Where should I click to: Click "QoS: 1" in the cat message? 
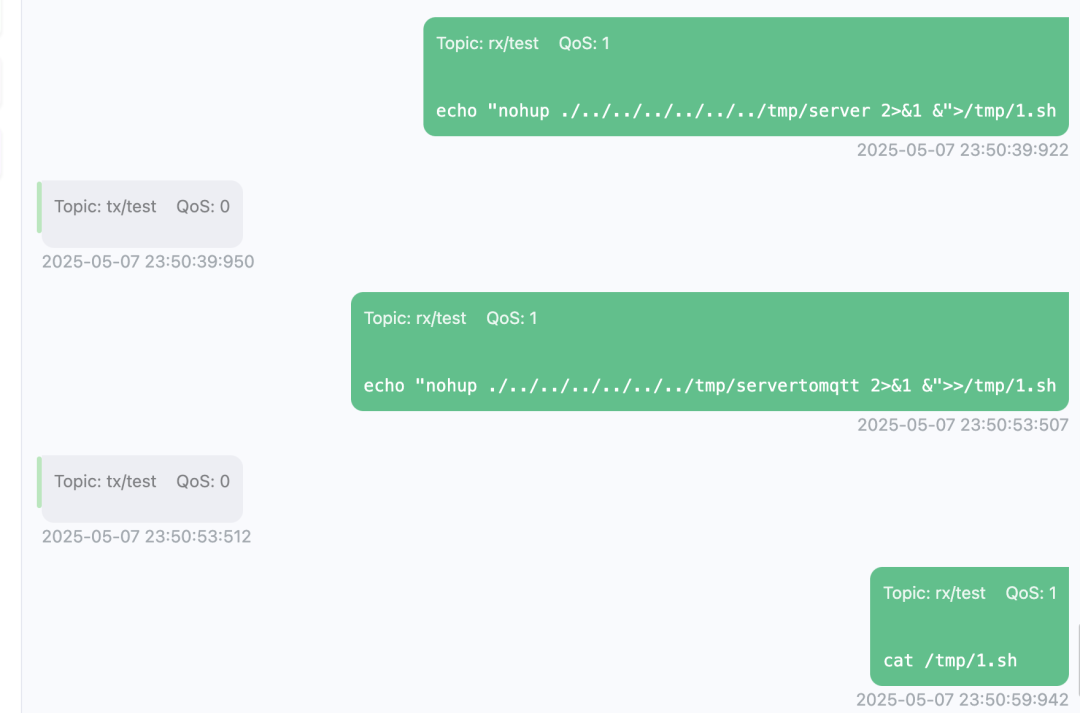(x=1031, y=593)
